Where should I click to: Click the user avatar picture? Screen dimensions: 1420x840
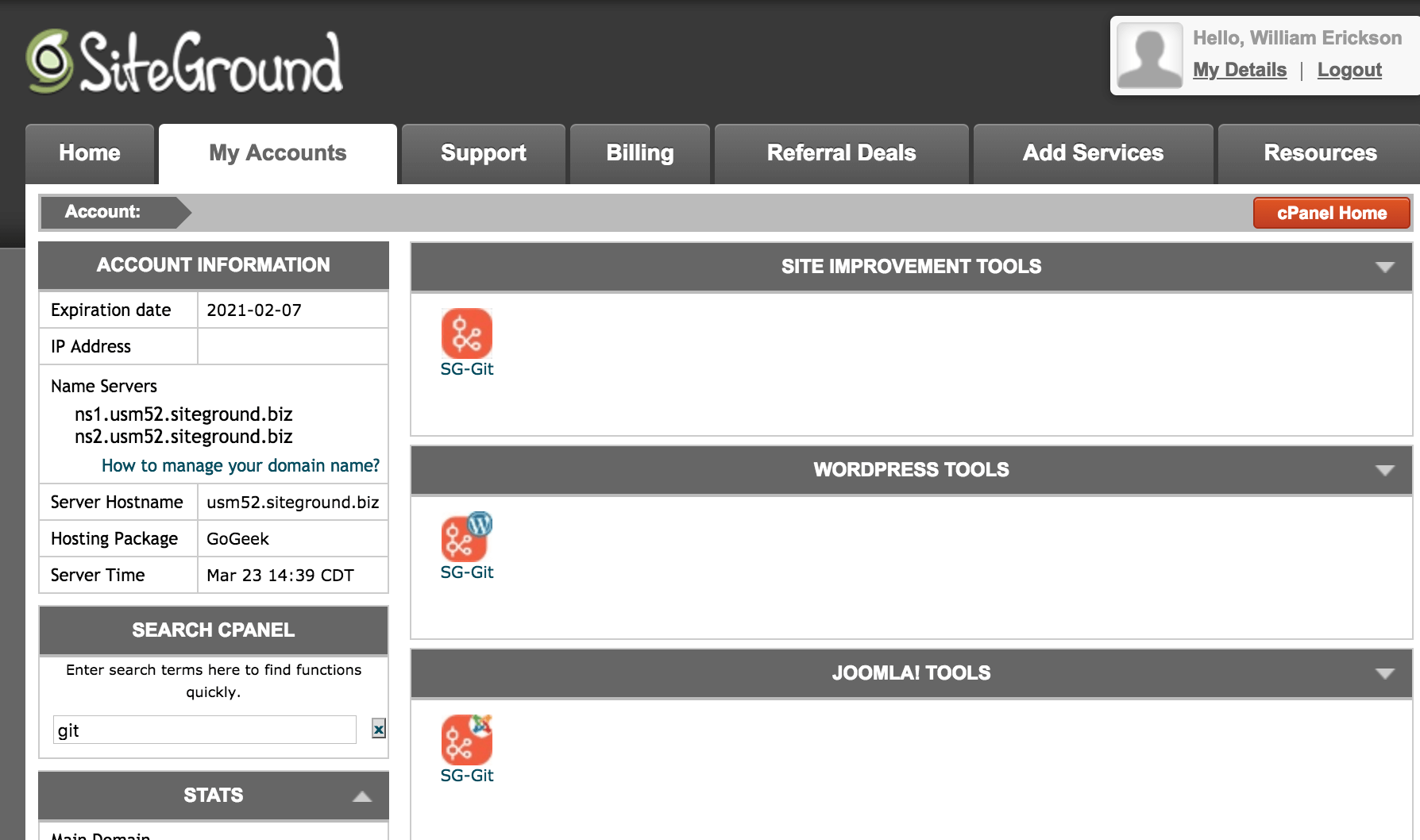coord(1149,55)
